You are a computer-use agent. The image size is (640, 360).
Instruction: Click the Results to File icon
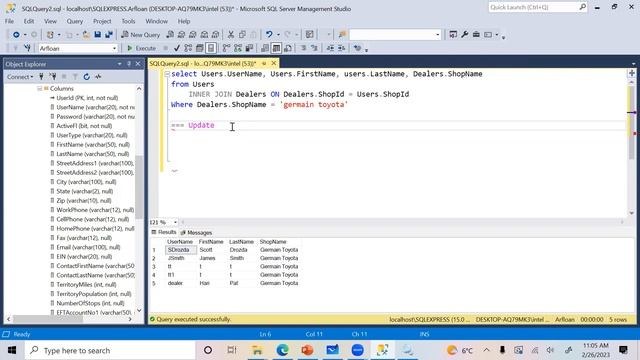(x=288, y=48)
